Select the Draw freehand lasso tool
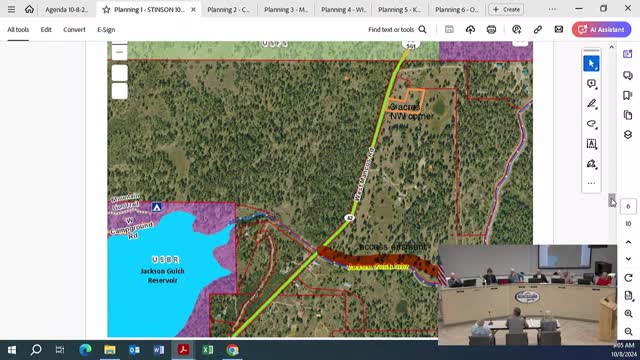 (x=591, y=124)
